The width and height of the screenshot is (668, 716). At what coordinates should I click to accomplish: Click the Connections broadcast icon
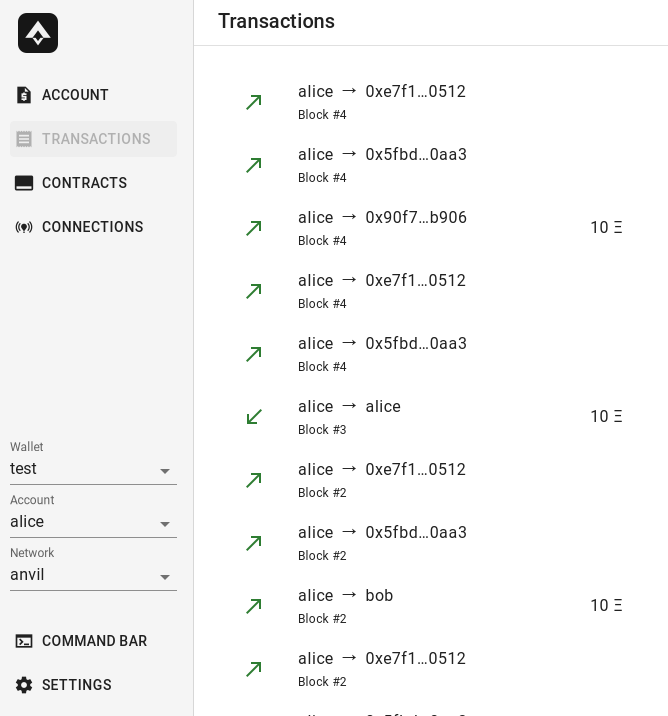(24, 227)
